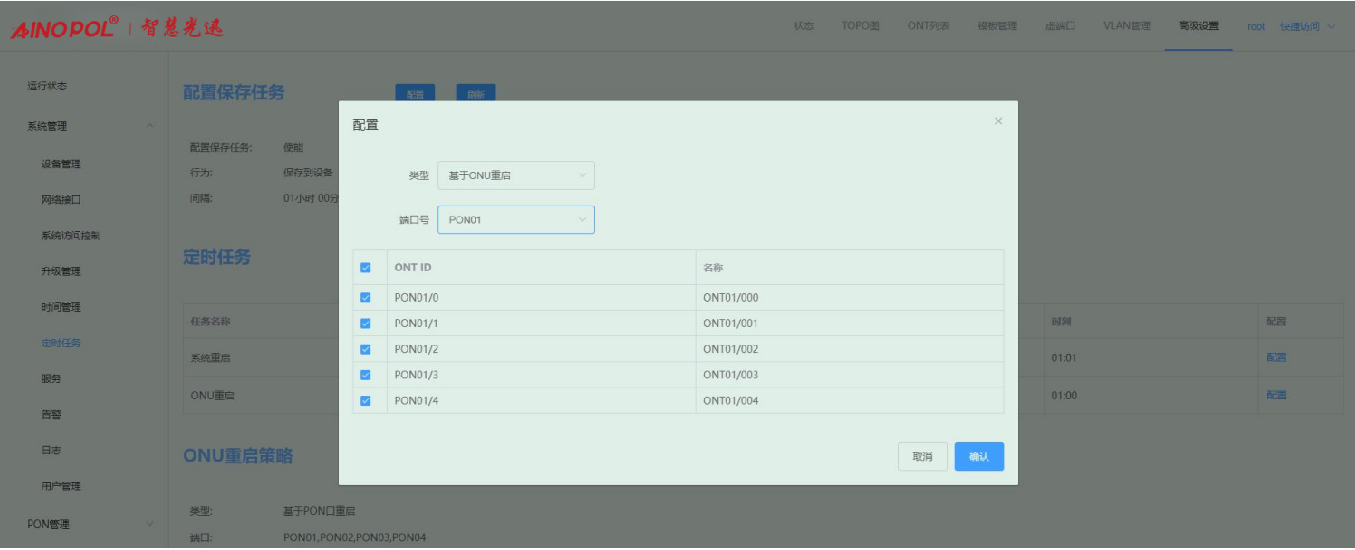Uncheck the PON01/4 row checkbox
The height and width of the screenshot is (550, 1355).
pyautogui.click(x=365, y=401)
